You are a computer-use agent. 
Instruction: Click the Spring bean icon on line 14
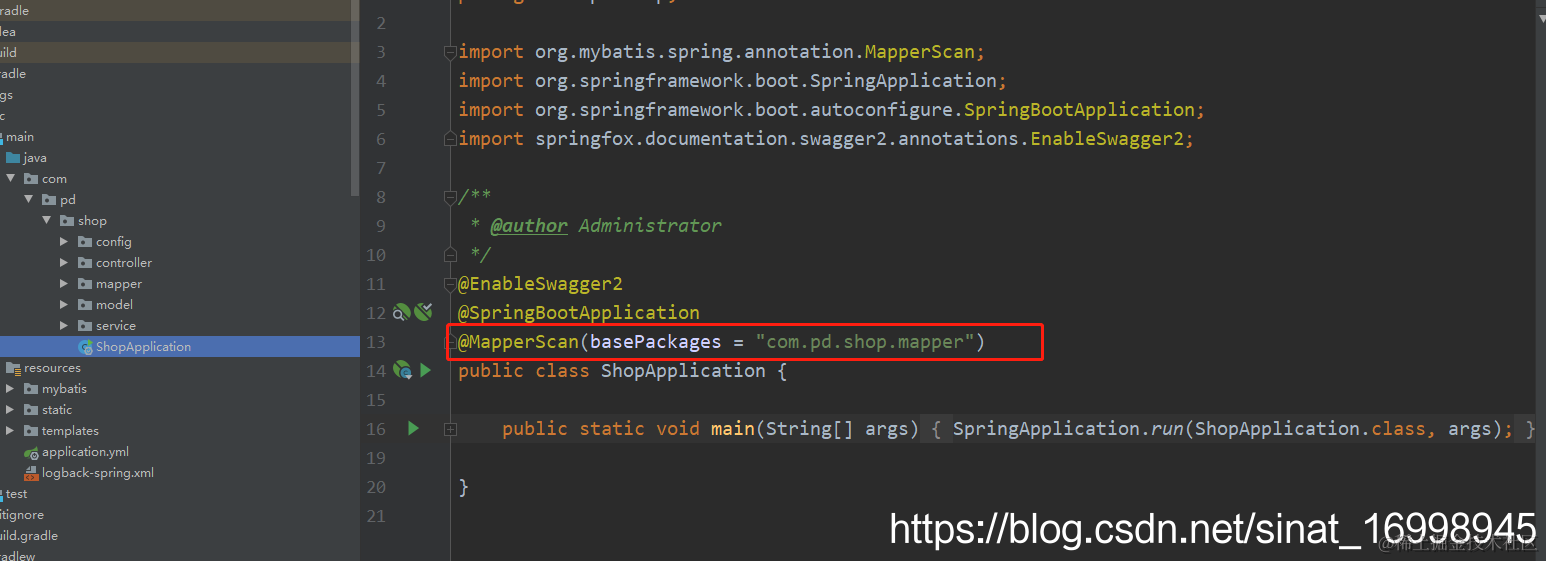pyautogui.click(x=402, y=370)
